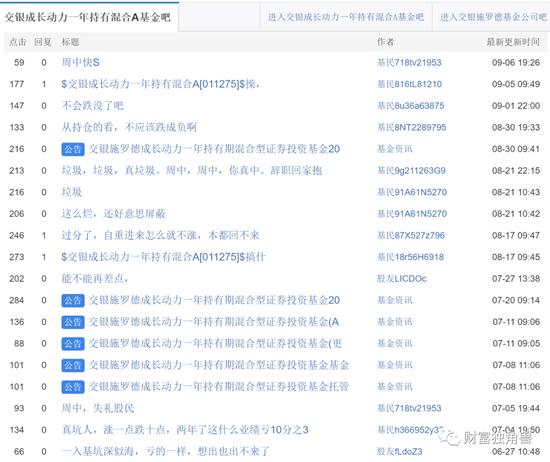The width and height of the screenshot is (550, 462).
Task: Click the 回复 column header
Action: click(x=43, y=42)
